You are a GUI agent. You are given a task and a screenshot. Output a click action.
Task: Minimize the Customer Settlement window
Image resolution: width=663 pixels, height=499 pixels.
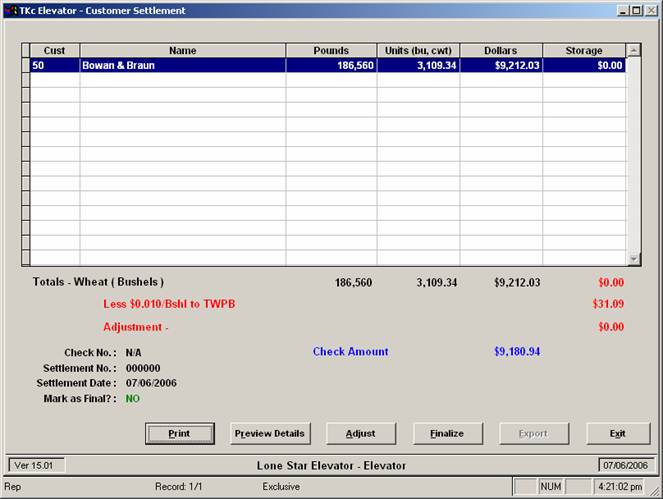pyautogui.click(x=624, y=10)
